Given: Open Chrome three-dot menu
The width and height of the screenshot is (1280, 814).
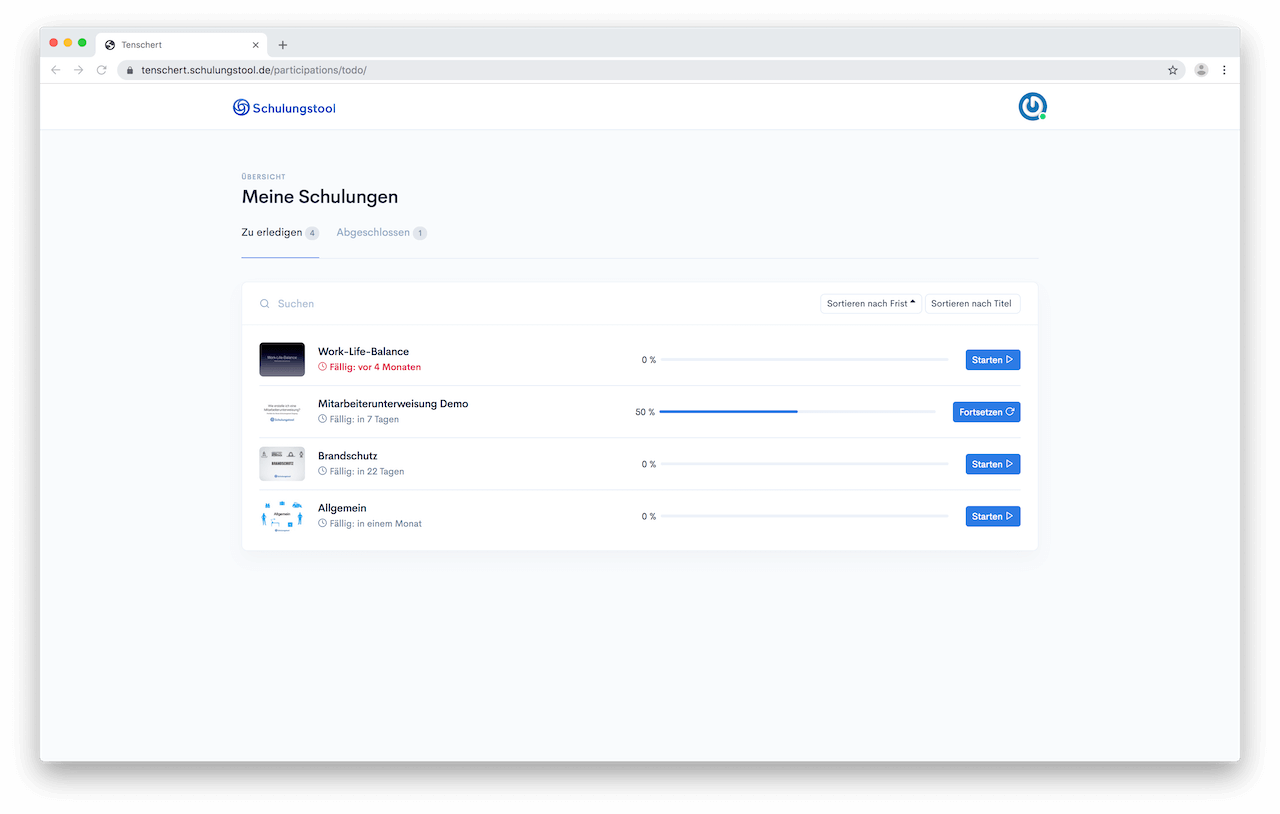Looking at the screenshot, I should (x=1224, y=70).
